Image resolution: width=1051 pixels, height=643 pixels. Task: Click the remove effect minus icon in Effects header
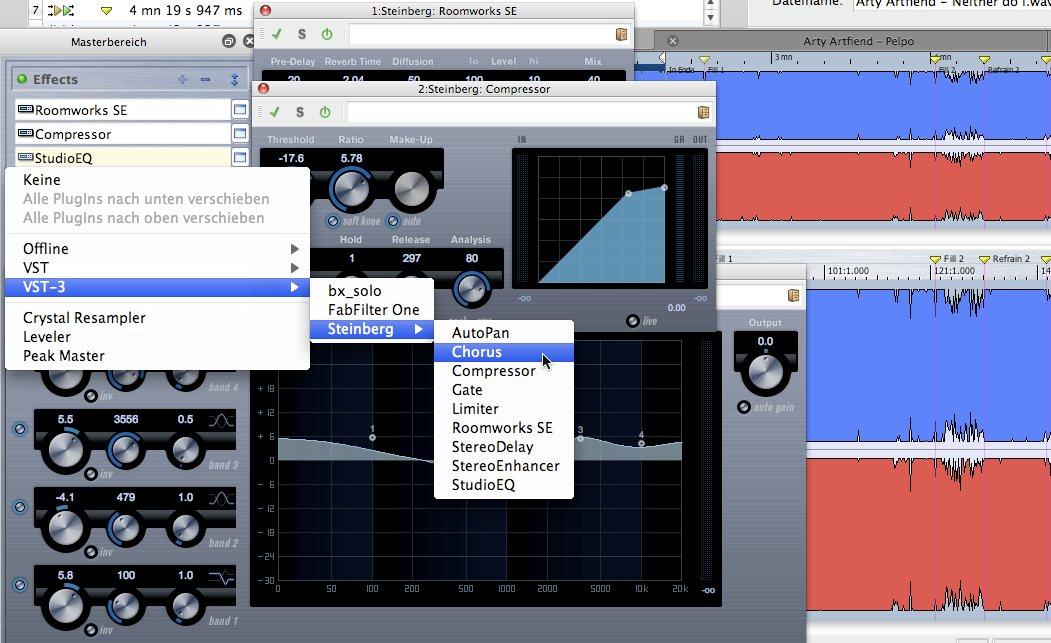206,80
